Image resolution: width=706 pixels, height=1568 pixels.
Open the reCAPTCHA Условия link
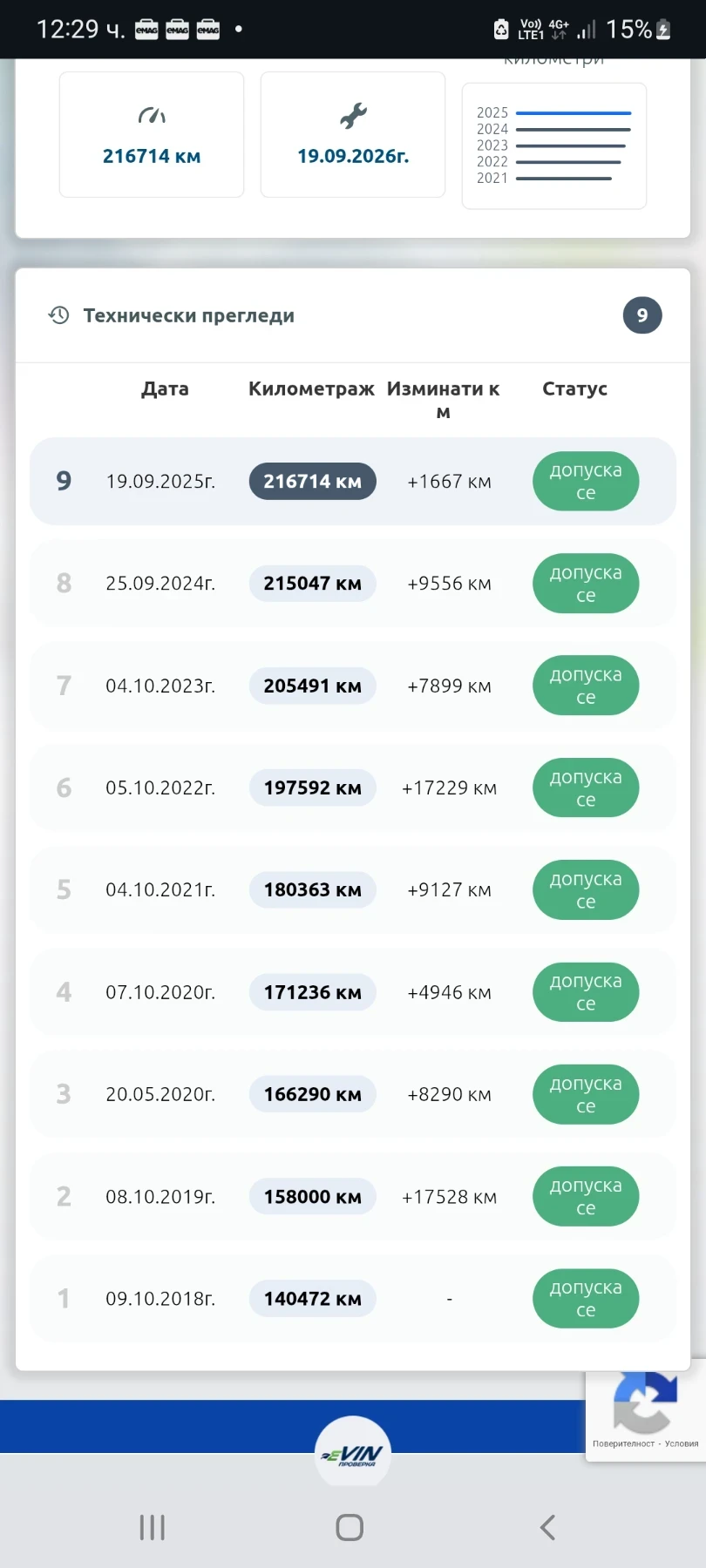(x=682, y=1443)
